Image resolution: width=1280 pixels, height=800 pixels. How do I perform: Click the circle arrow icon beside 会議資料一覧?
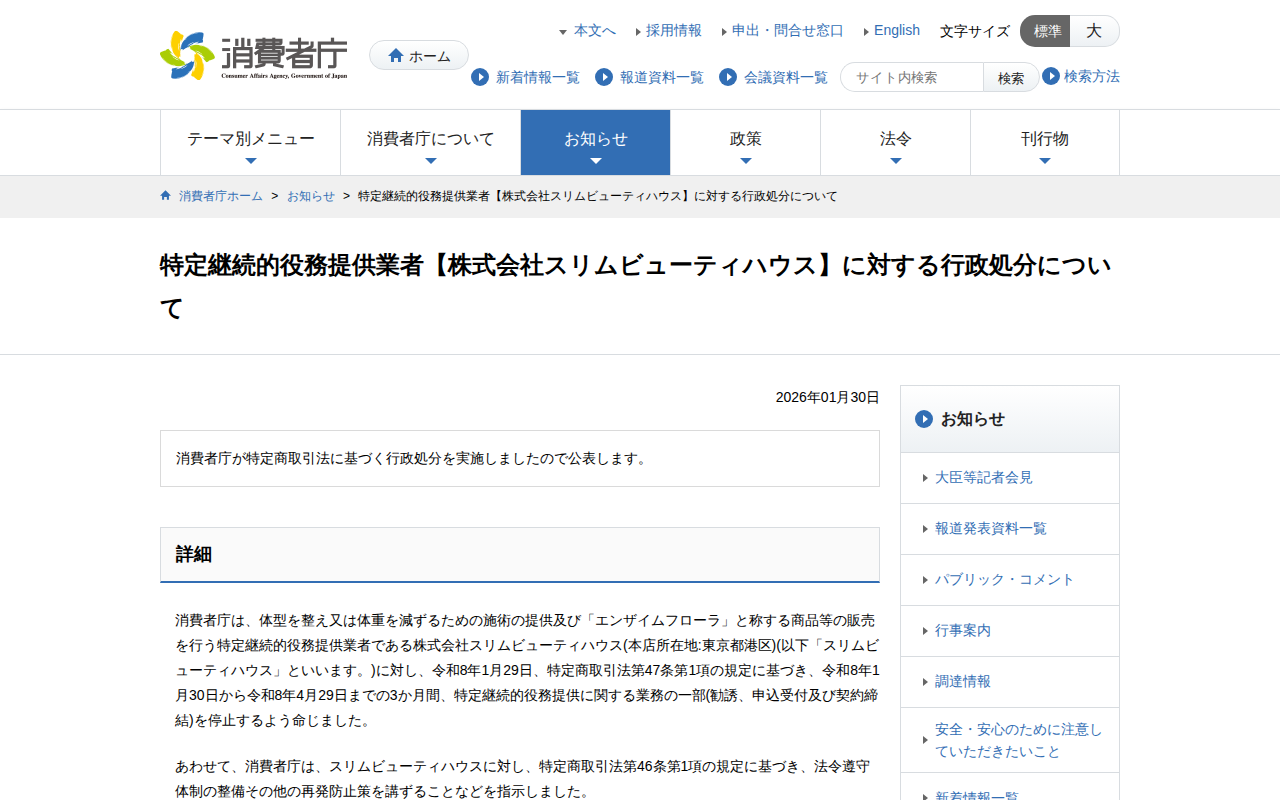(x=728, y=77)
